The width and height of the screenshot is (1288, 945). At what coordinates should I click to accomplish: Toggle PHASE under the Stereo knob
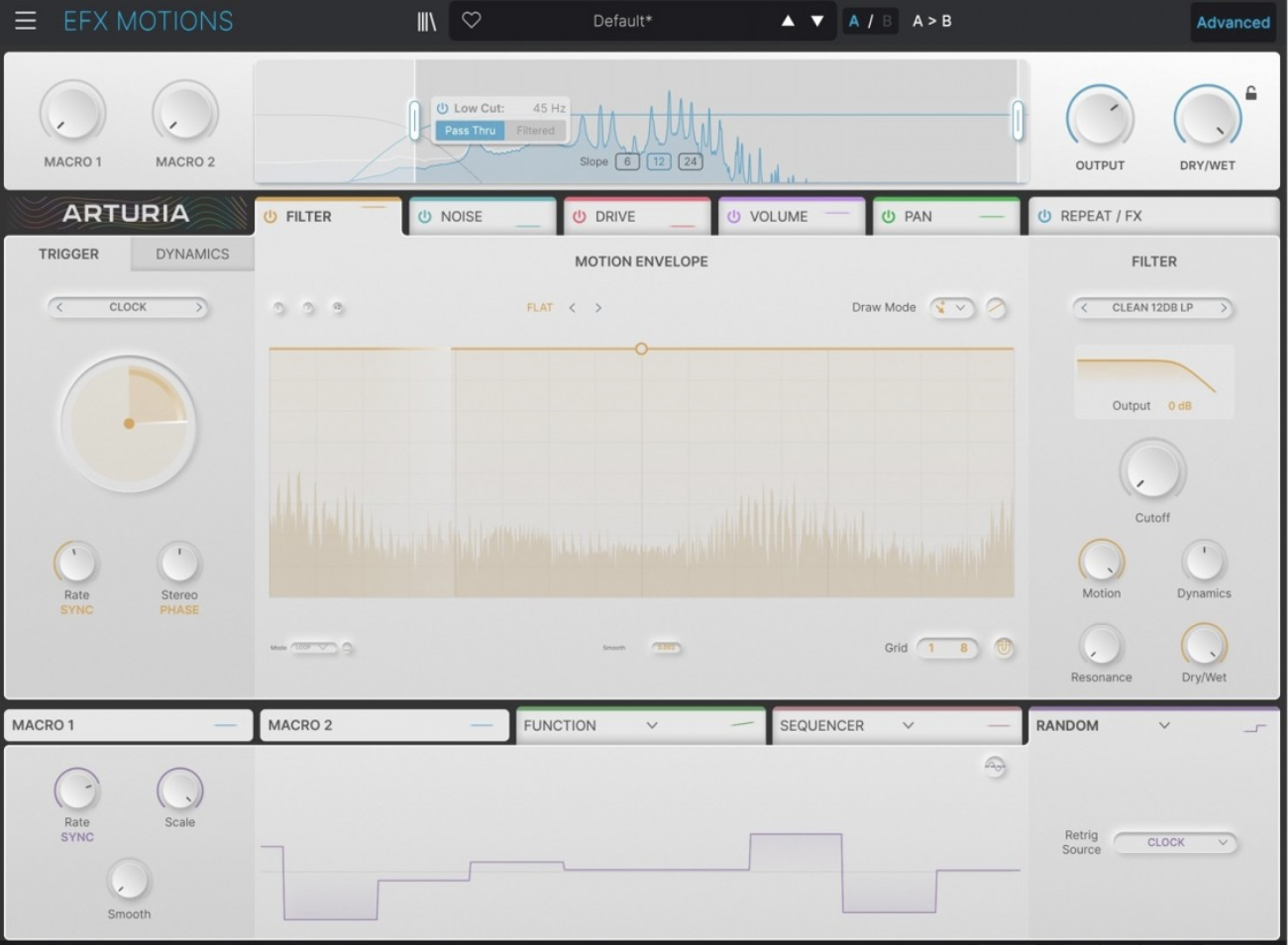point(179,610)
